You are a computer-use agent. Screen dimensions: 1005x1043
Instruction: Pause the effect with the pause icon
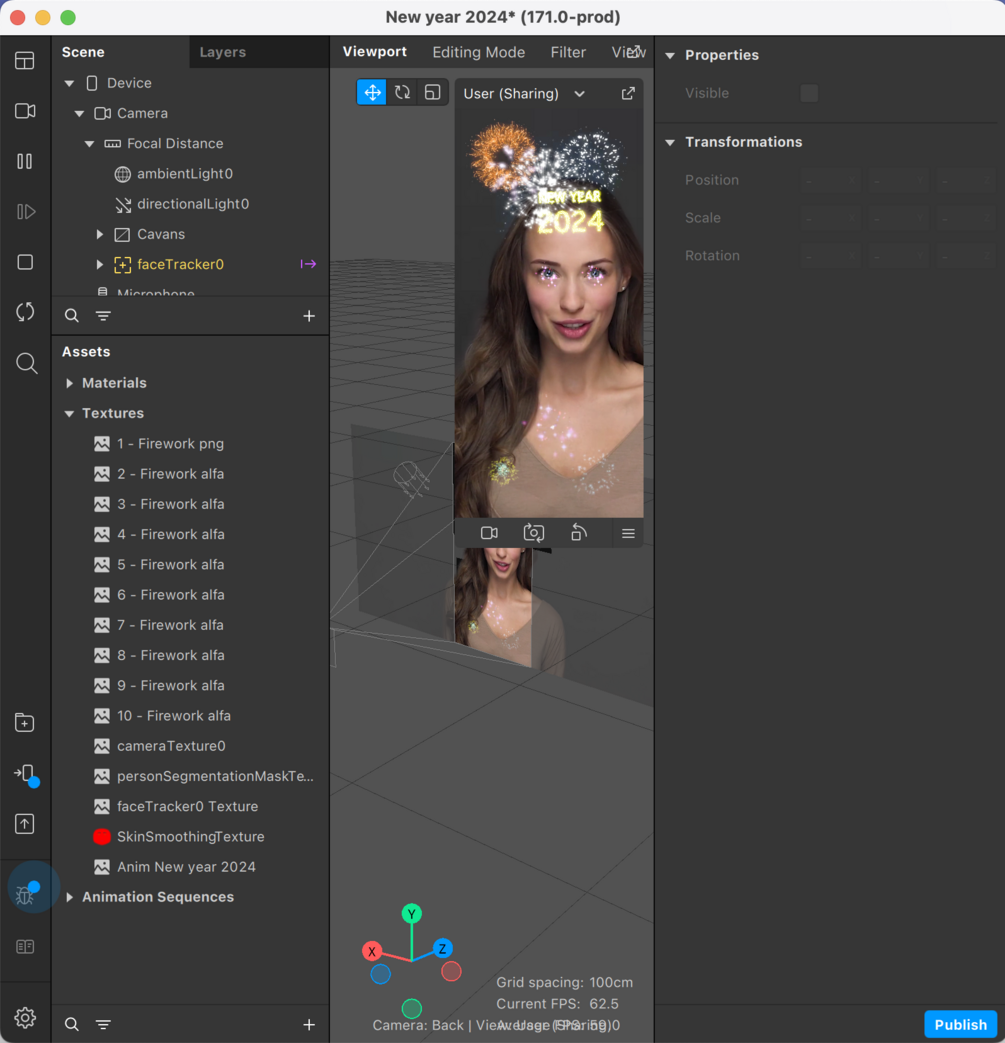pos(25,161)
